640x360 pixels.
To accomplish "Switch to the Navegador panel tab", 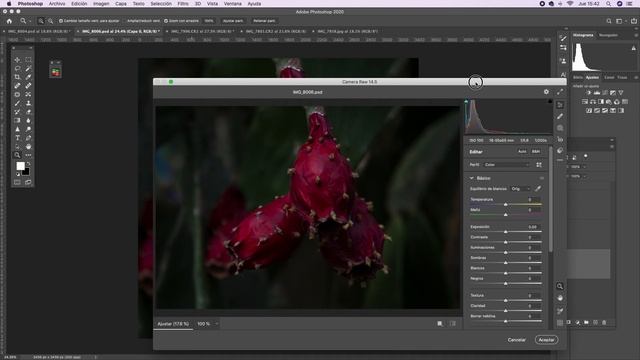I will point(608,36).
